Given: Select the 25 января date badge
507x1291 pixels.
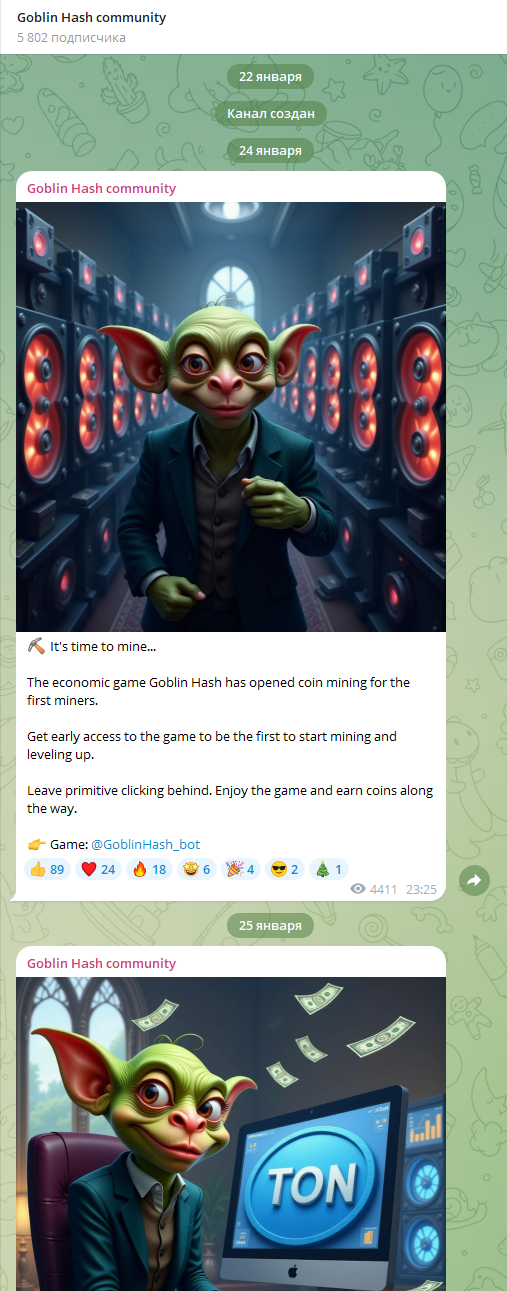Looking at the screenshot, I should [270, 926].
